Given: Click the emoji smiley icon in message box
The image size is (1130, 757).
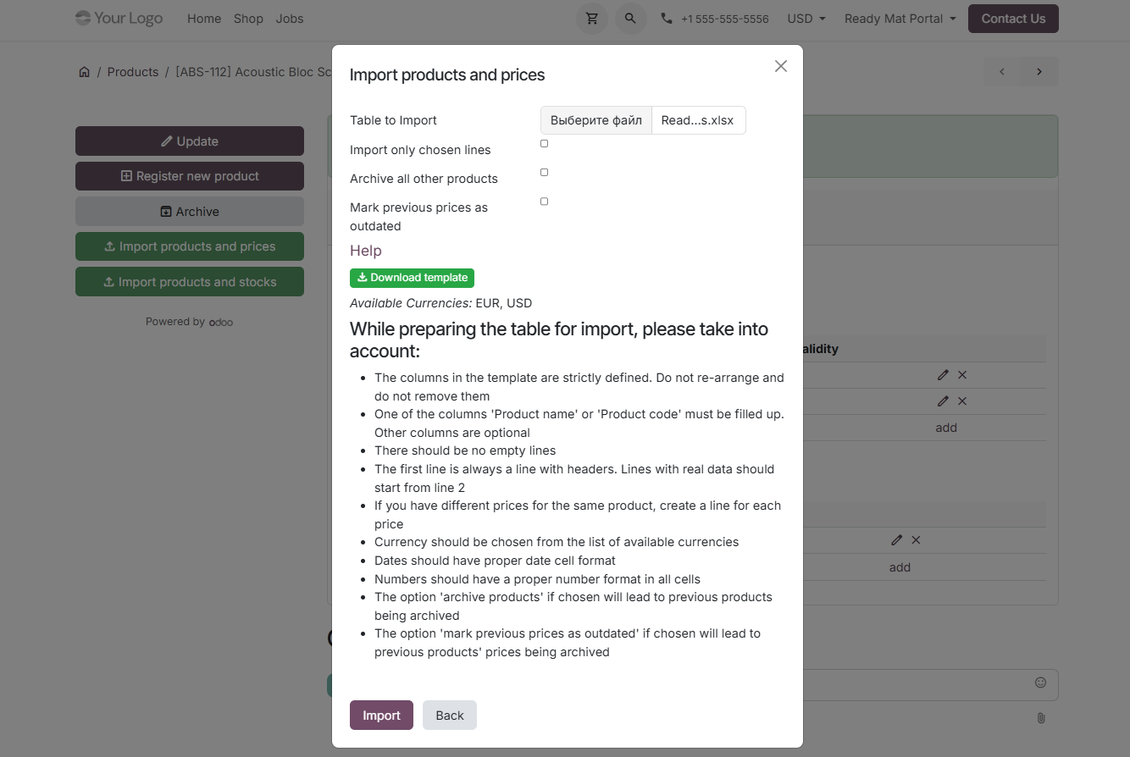Looking at the screenshot, I should 1041,682.
